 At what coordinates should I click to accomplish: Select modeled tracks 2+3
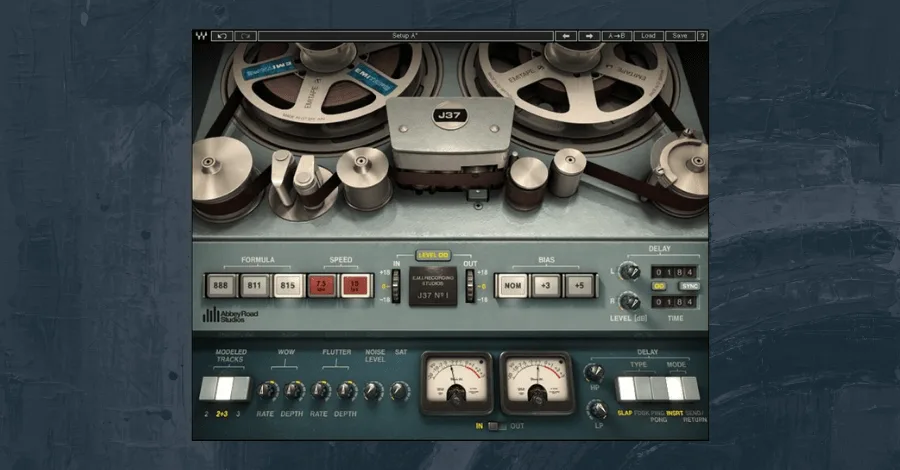223,389
